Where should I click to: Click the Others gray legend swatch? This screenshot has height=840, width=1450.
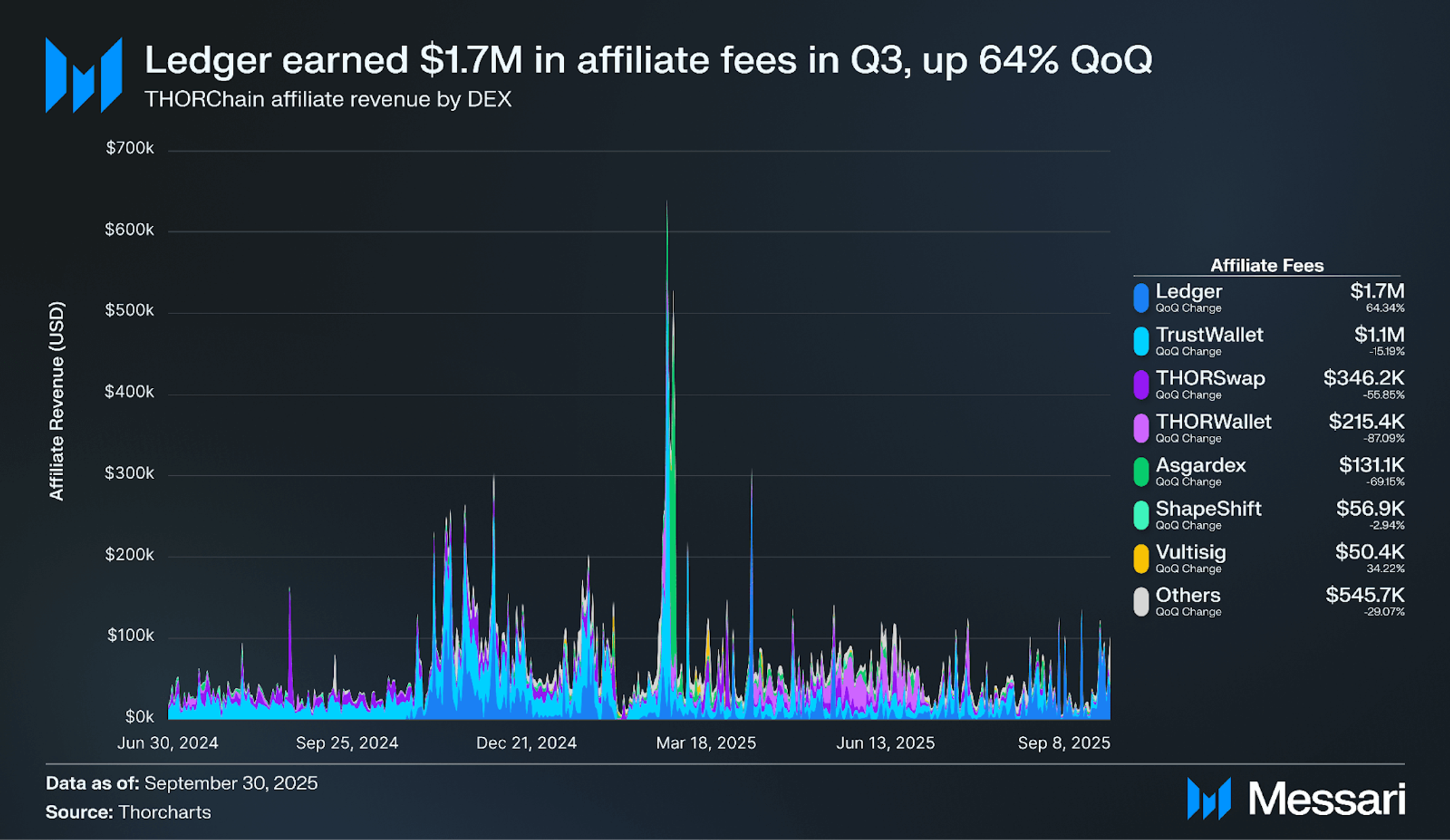pyautogui.click(x=1141, y=601)
